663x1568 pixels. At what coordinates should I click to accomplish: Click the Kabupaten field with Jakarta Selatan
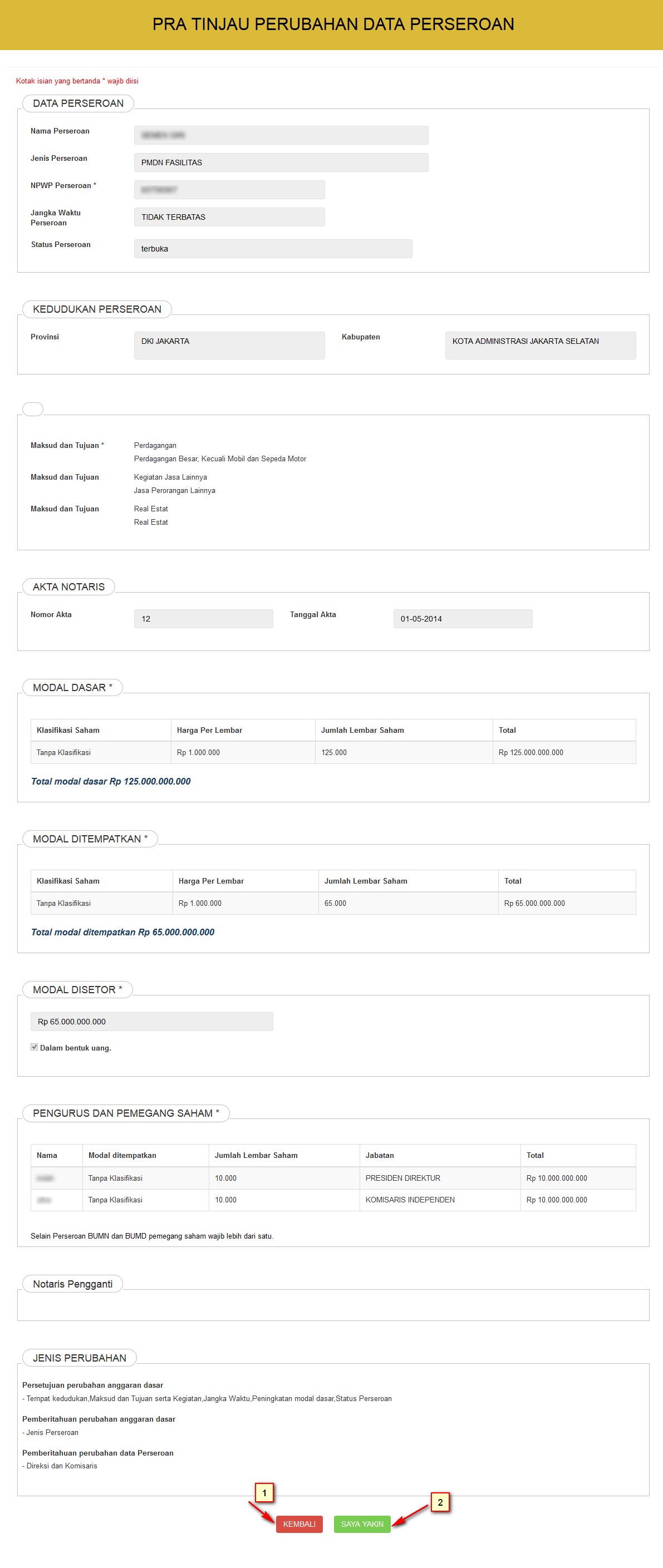pyautogui.click(x=540, y=345)
